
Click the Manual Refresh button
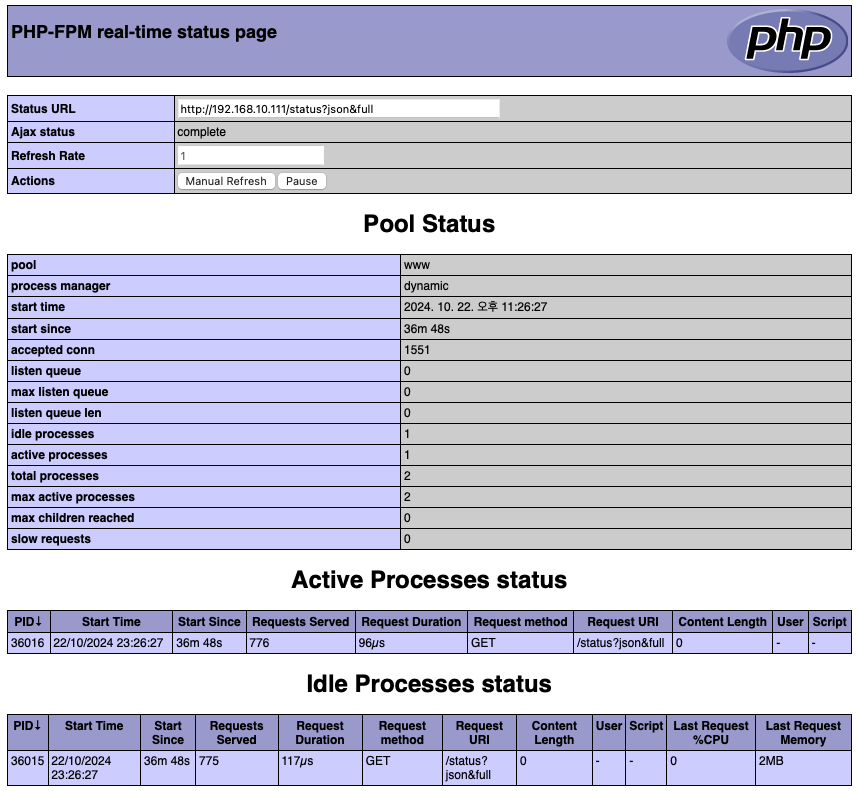click(225, 181)
